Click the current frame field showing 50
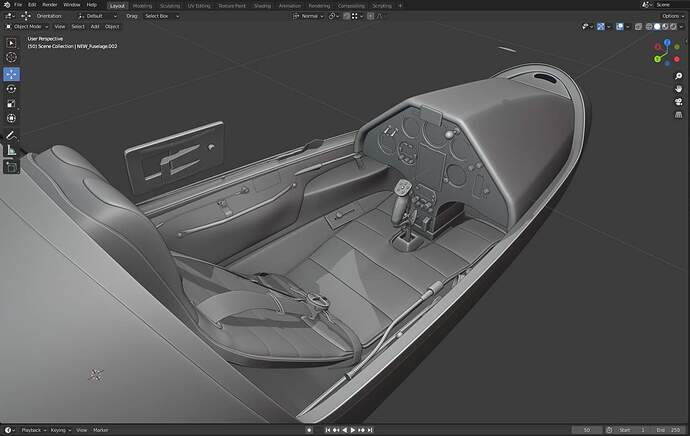The image size is (690, 436). point(586,430)
